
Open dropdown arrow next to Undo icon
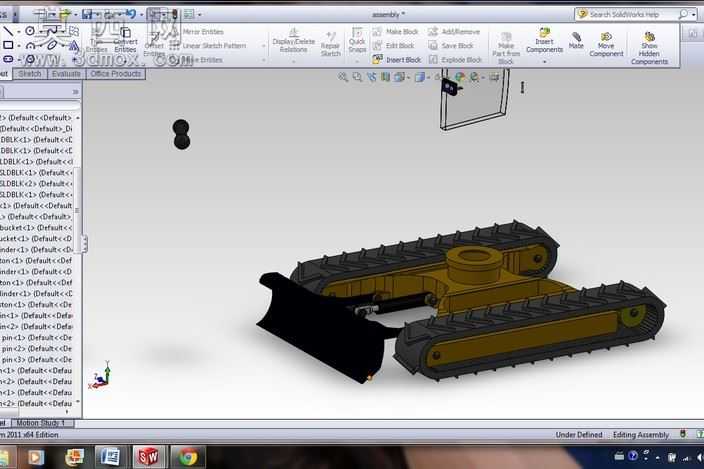click(141, 15)
